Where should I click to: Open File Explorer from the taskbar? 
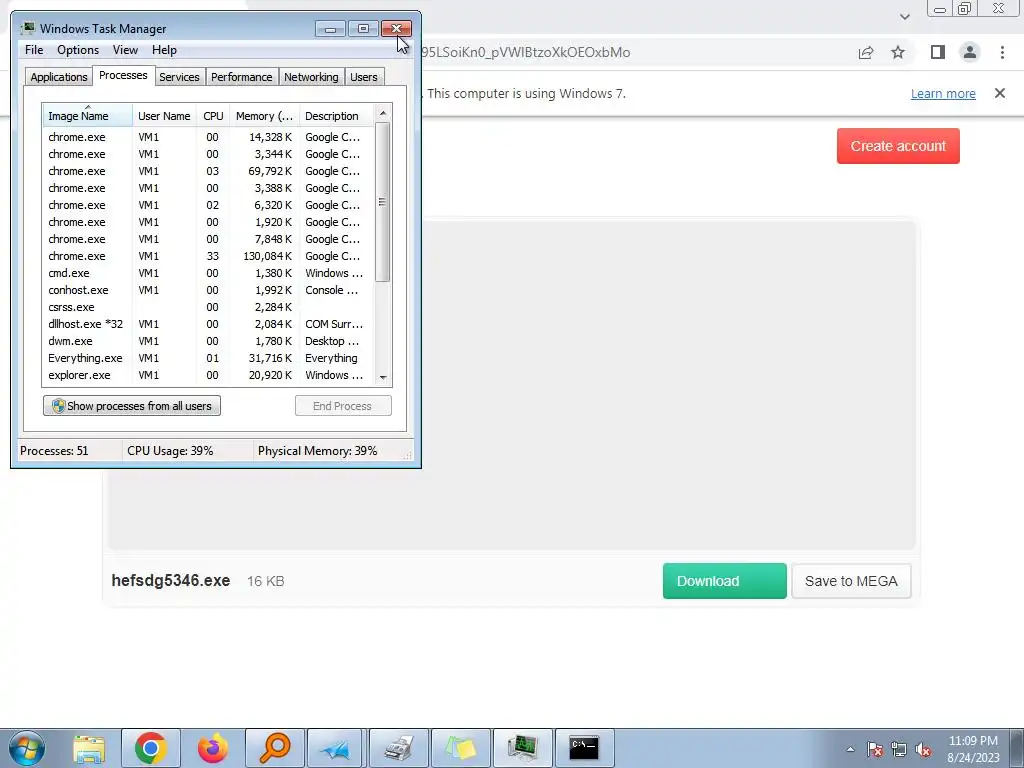tap(89, 748)
